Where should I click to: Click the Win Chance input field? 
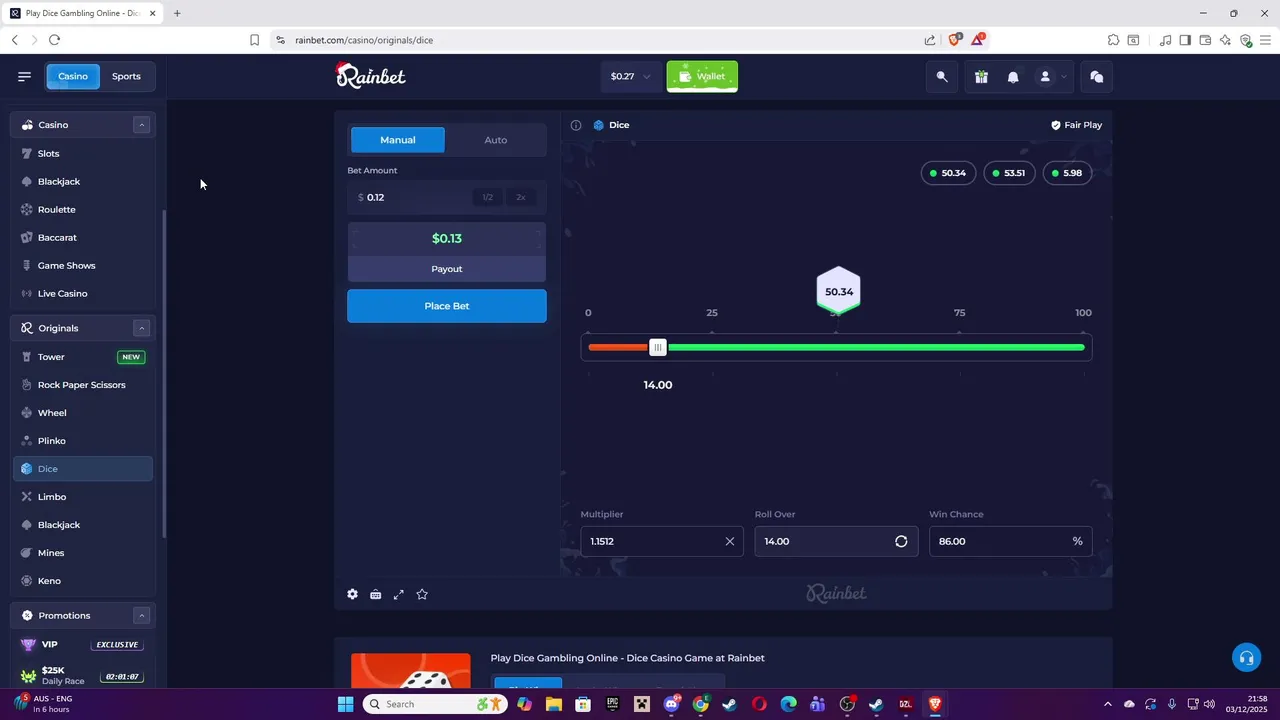(x=1010, y=541)
